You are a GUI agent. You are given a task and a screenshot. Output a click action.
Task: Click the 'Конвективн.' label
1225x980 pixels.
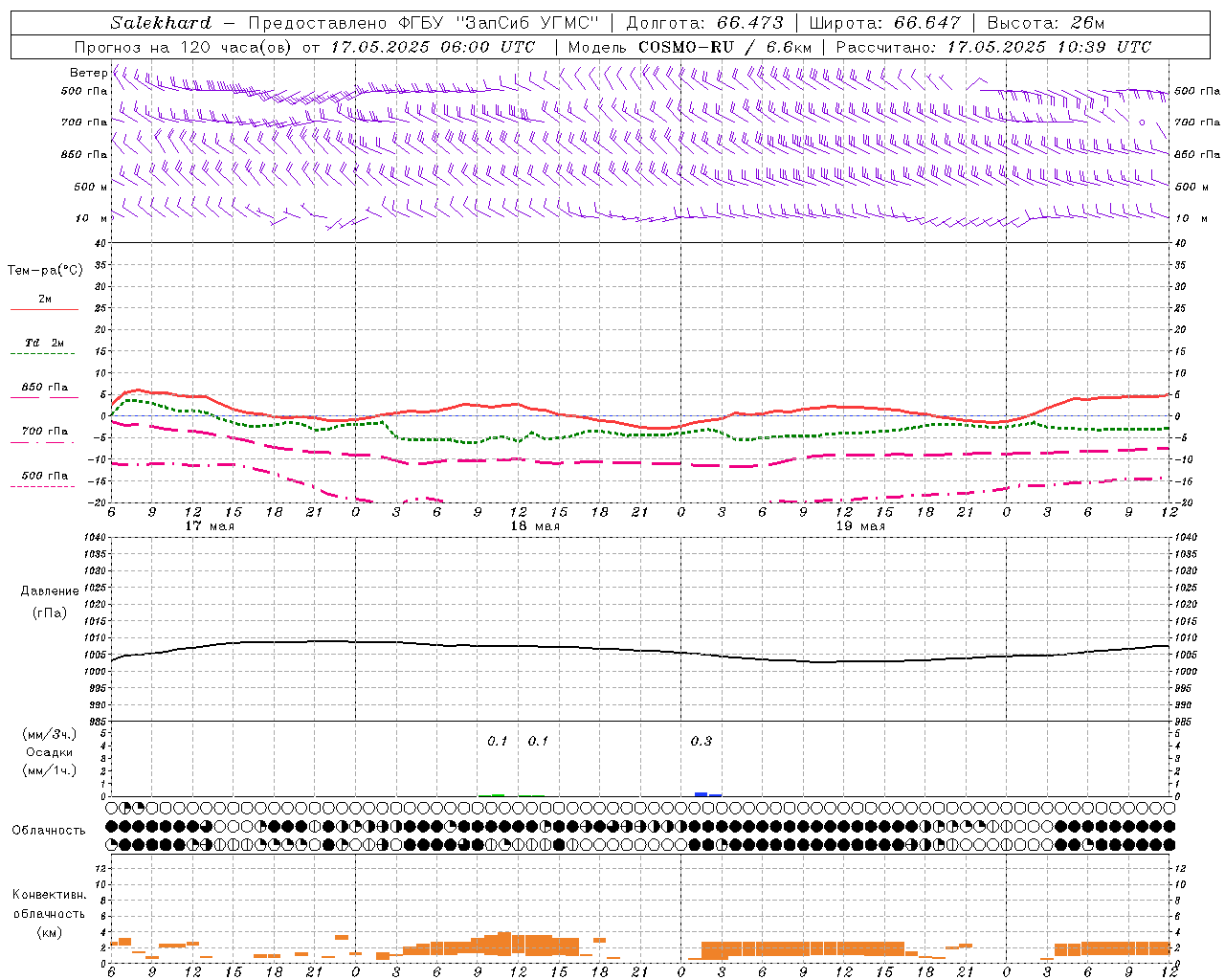click(50, 895)
